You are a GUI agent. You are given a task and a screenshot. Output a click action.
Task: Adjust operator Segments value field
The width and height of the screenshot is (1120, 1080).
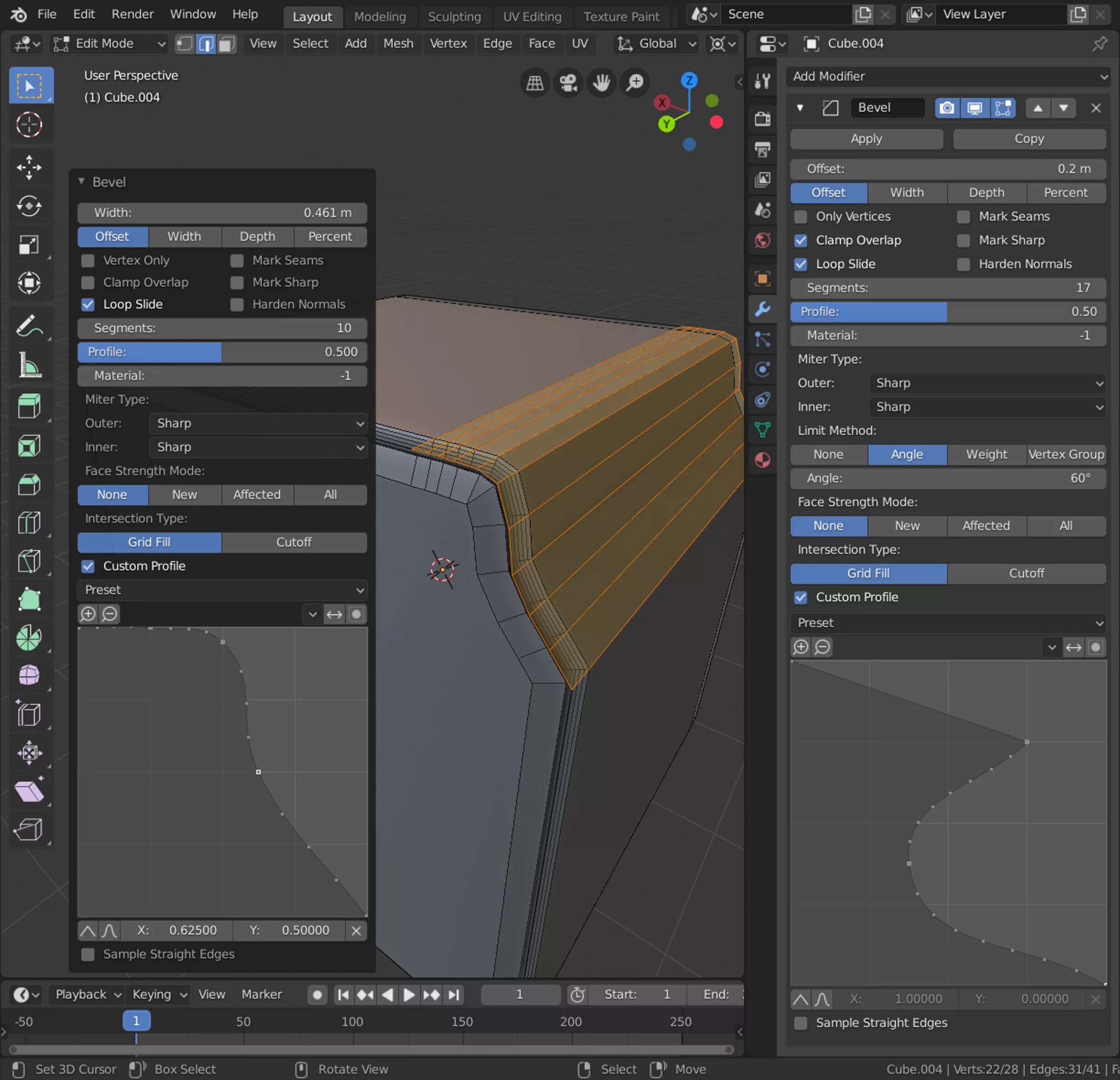coord(222,328)
